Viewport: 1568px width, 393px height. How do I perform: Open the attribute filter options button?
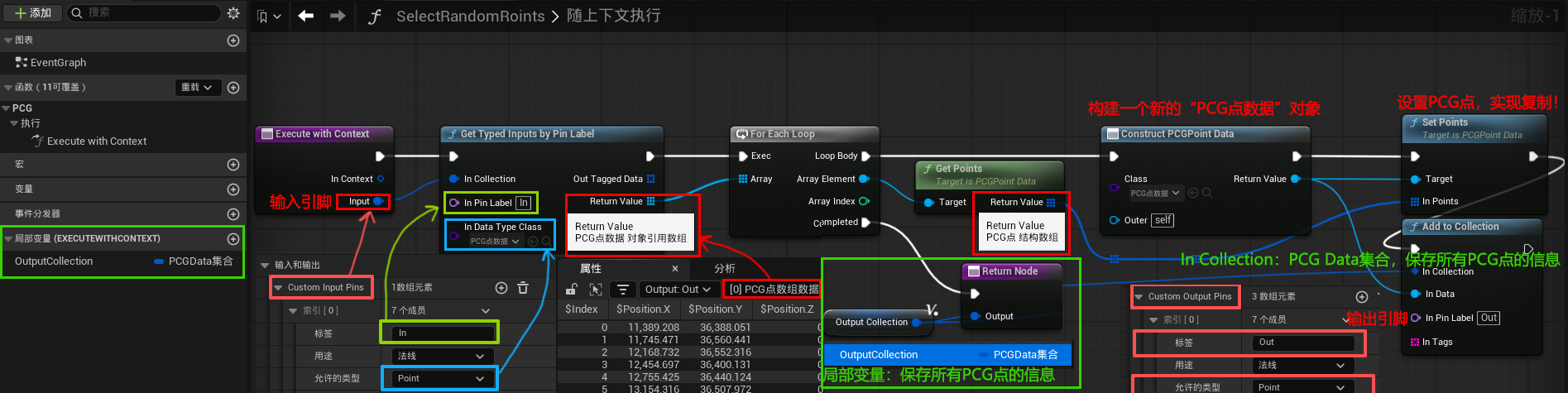pos(623,290)
